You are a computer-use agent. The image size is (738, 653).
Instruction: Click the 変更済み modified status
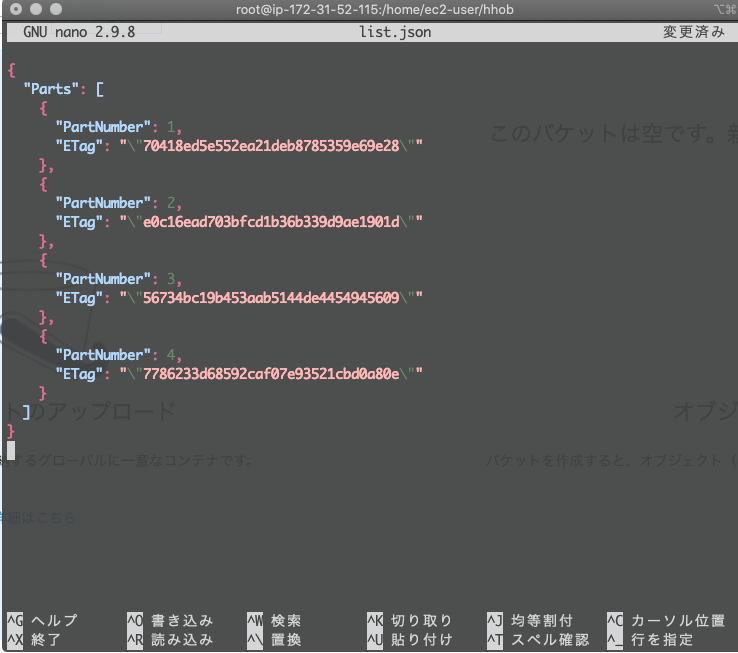click(x=694, y=32)
